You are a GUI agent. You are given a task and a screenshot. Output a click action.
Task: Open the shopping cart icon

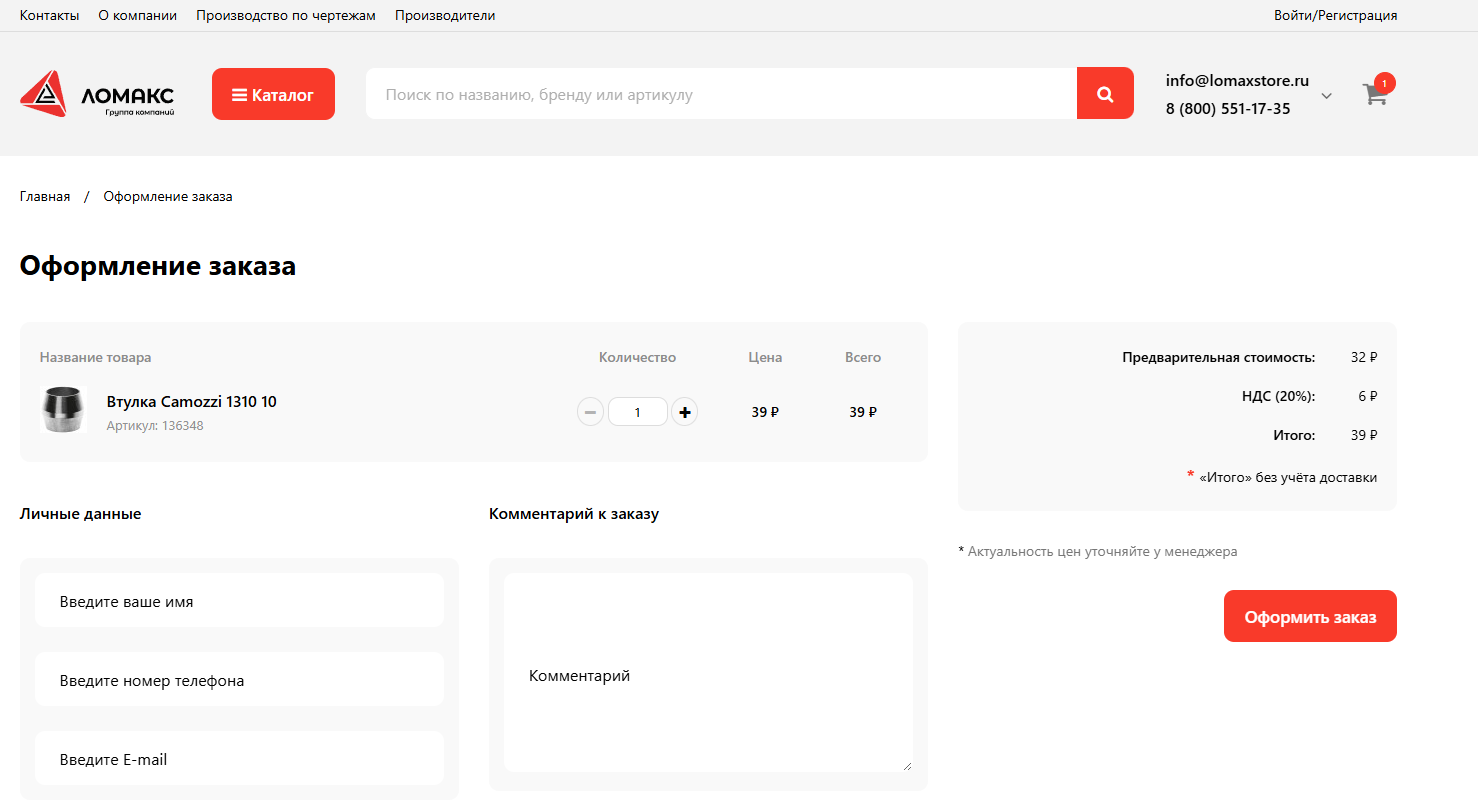[1375, 95]
